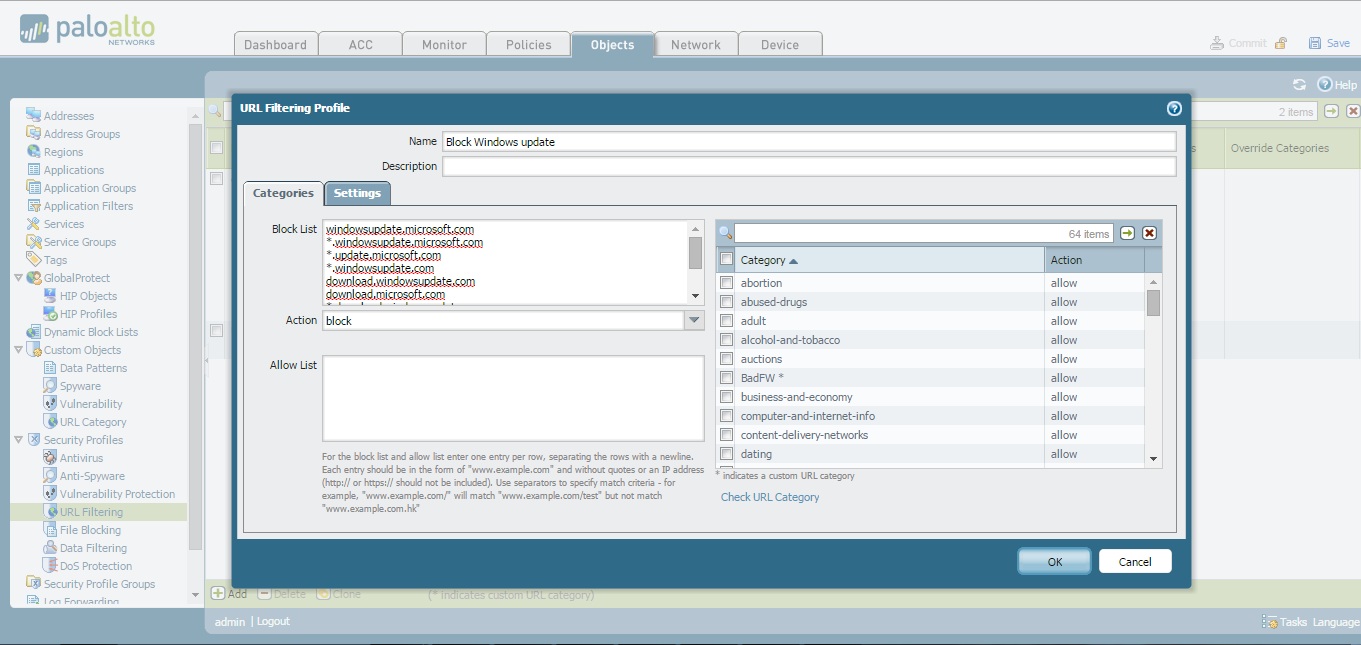Click the help icon in dialog title bar
This screenshot has width=1361, height=645.
point(1174,108)
